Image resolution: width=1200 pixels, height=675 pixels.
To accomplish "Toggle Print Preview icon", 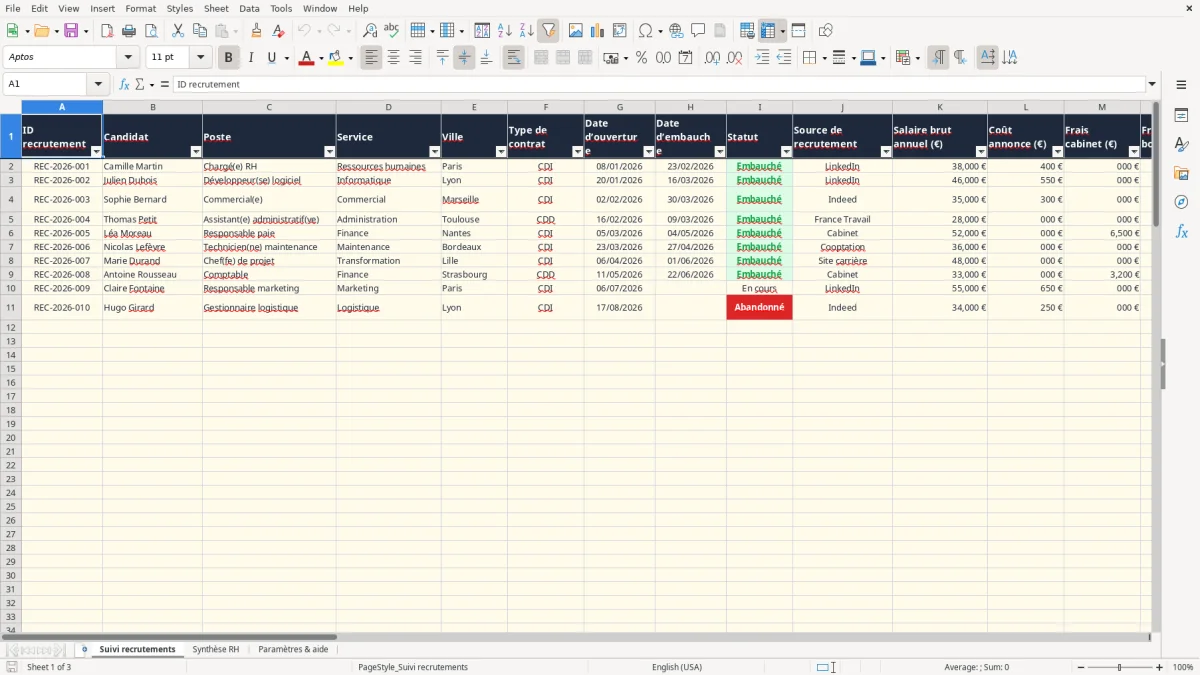I will point(150,31).
